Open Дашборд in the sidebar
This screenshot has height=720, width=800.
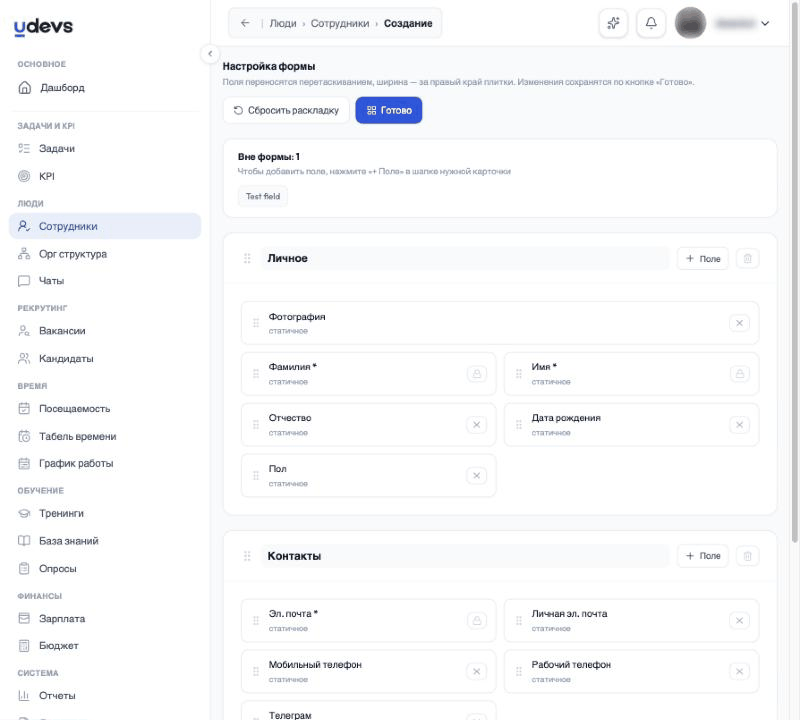(105, 88)
